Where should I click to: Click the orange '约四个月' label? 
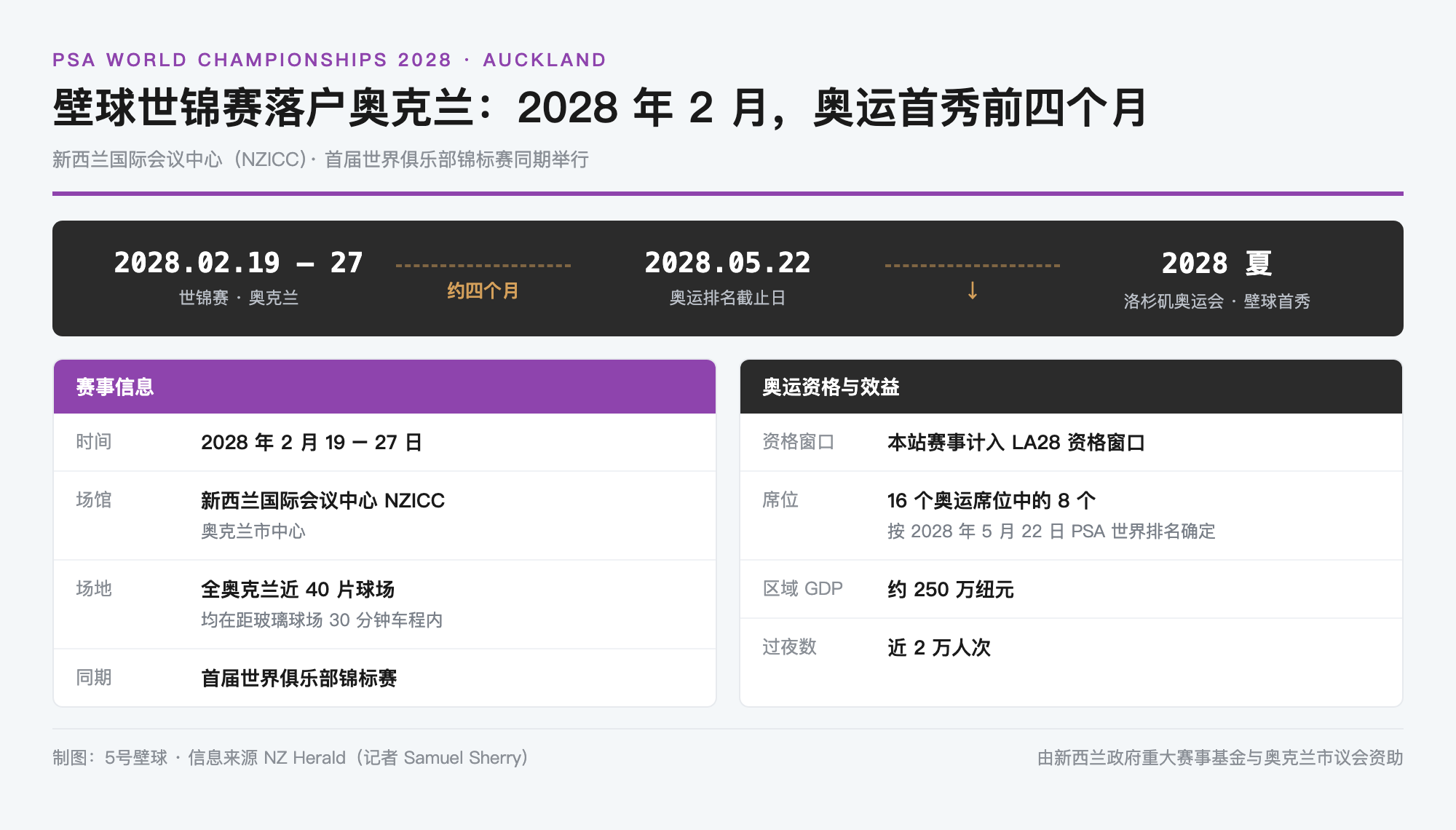point(483,291)
